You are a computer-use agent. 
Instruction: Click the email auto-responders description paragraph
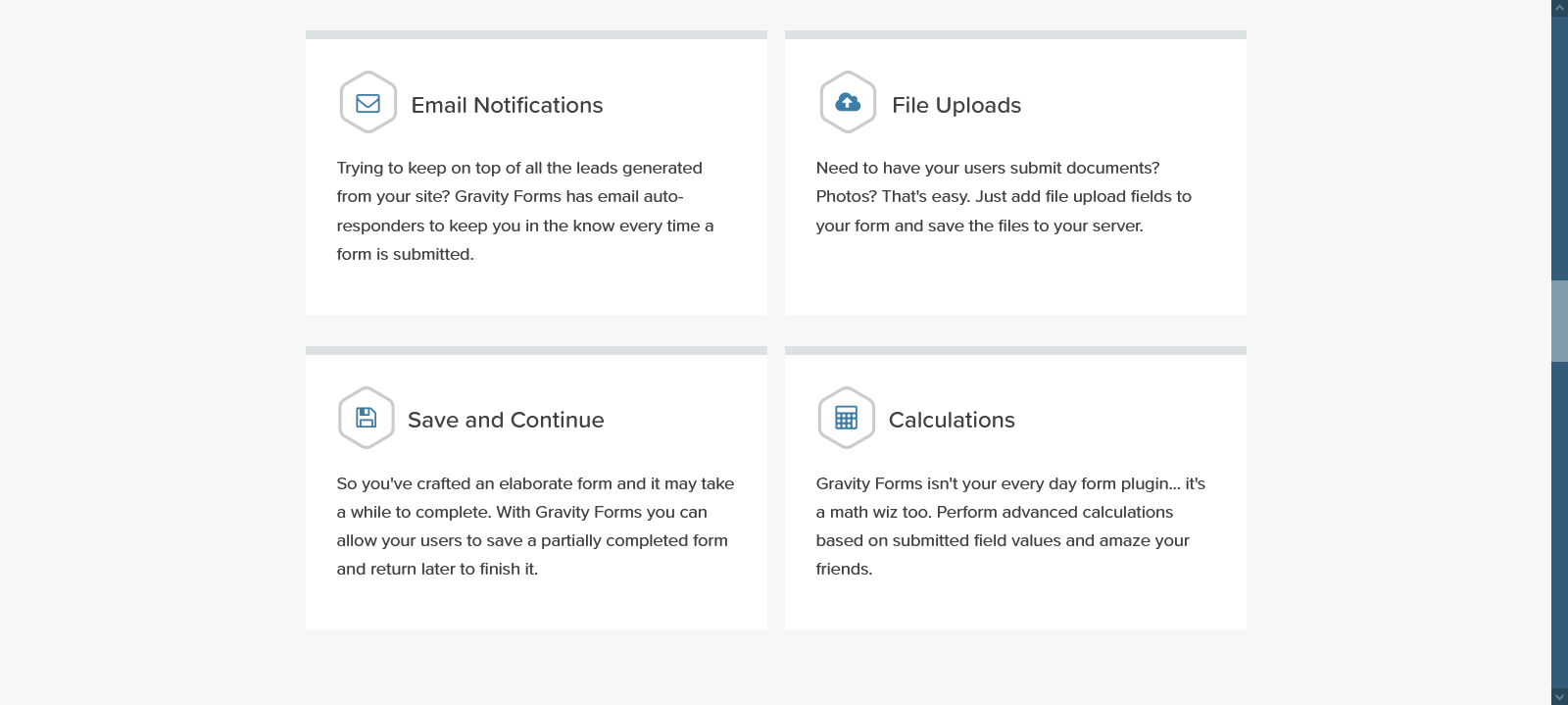[x=524, y=211]
